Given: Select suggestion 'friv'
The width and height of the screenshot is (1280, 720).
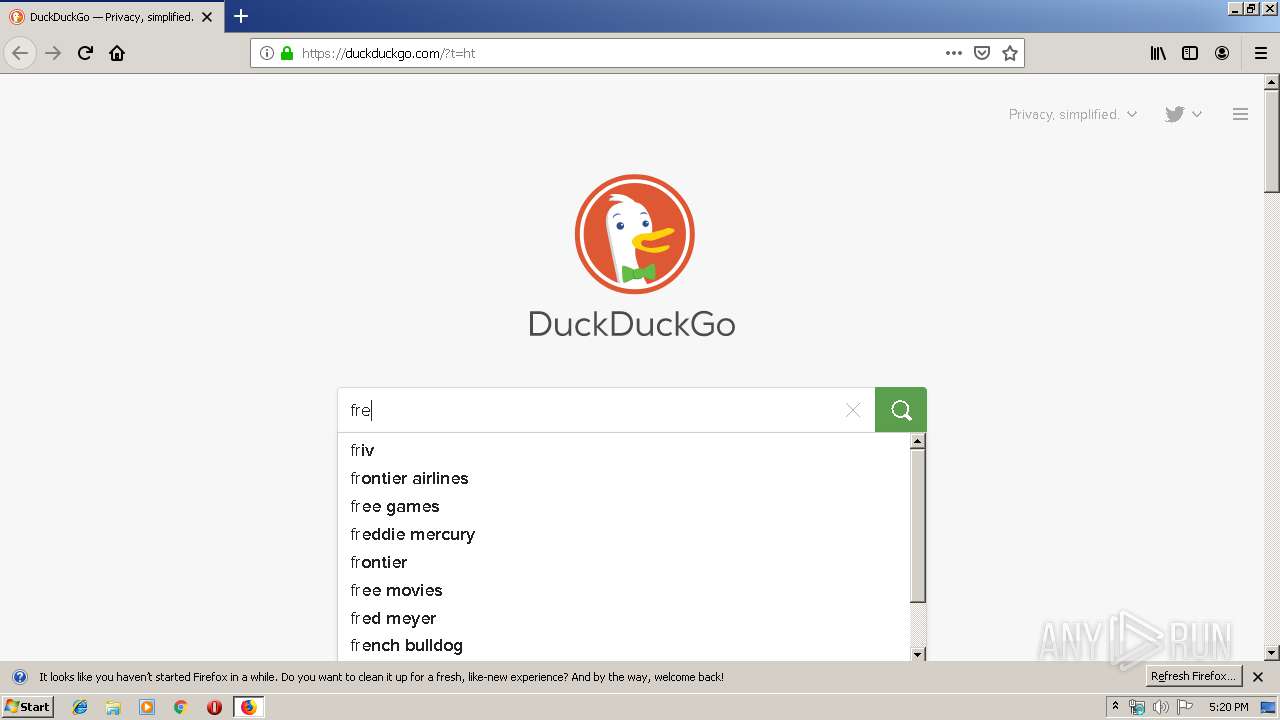Looking at the screenshot, I should [x=624, y=450].
